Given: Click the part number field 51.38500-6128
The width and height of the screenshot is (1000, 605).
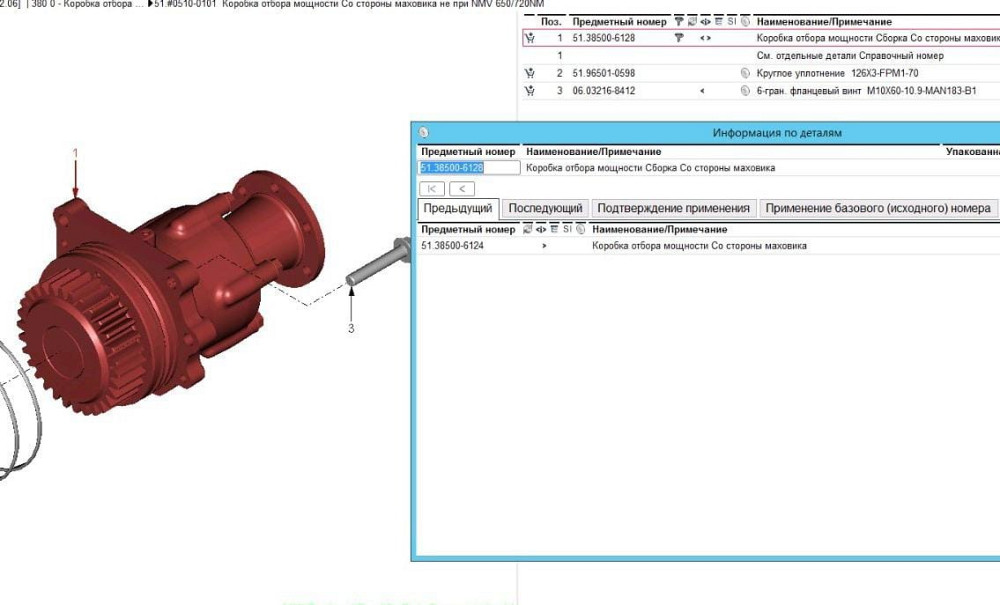Looking at the screenshot, I should pyautogui.click(x=467, y=168).
